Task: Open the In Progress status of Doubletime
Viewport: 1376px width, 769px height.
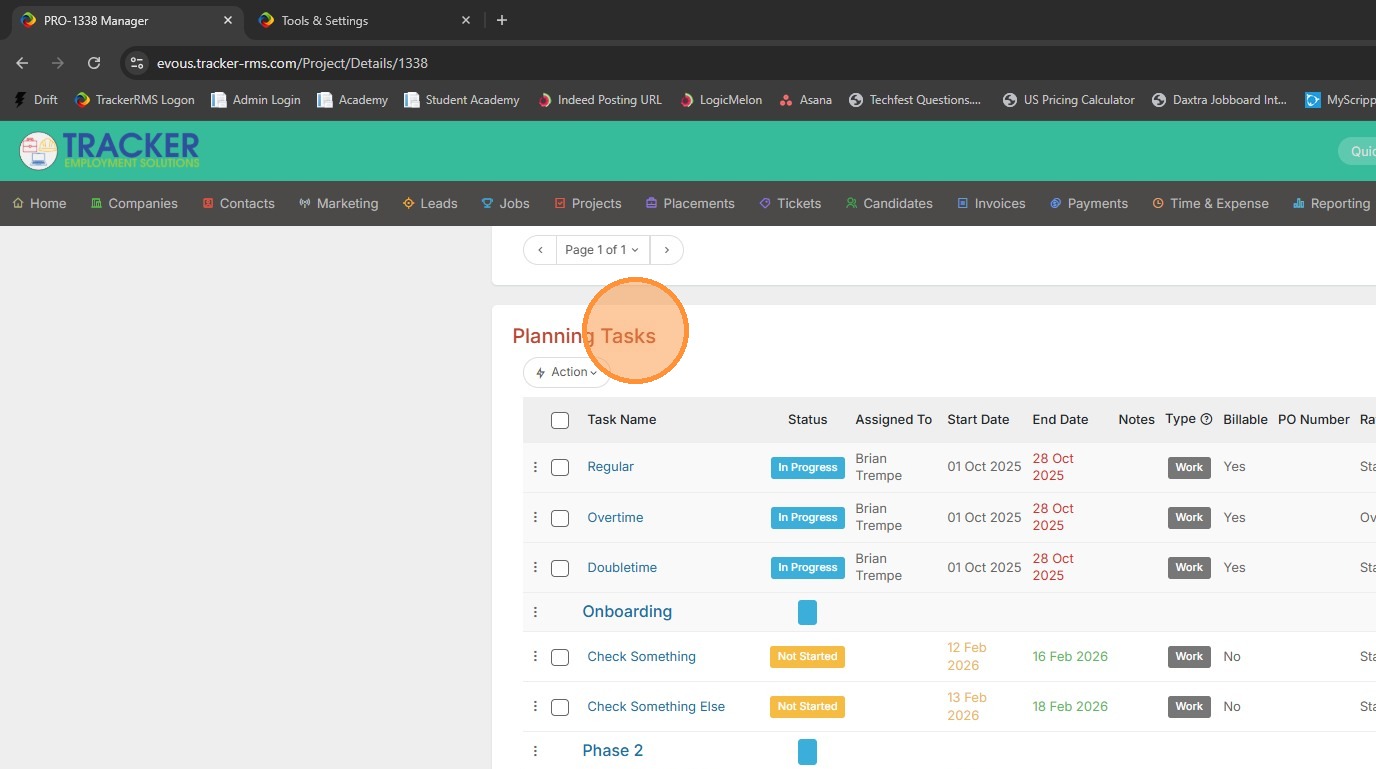Action: click(x=807, y=568)
